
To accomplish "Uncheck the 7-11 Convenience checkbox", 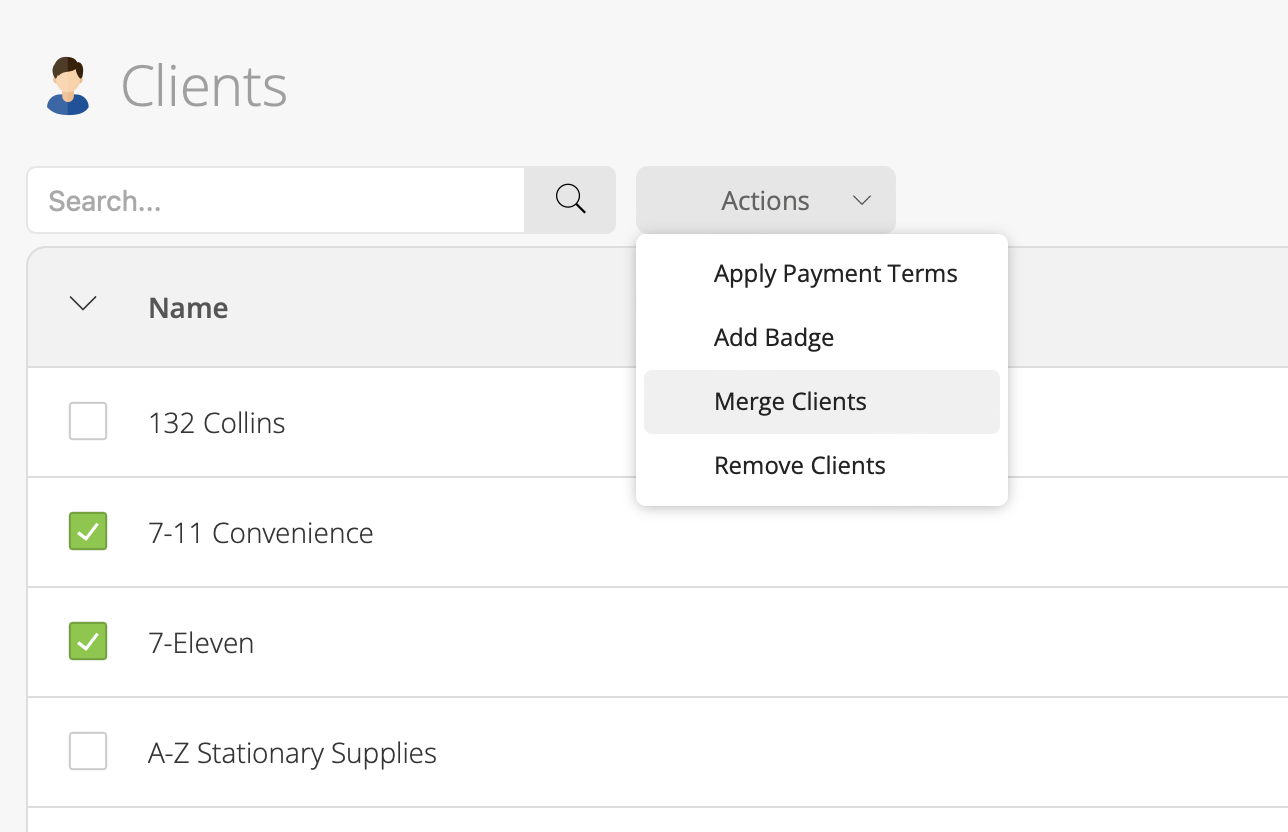I will (x=88, y=531).
